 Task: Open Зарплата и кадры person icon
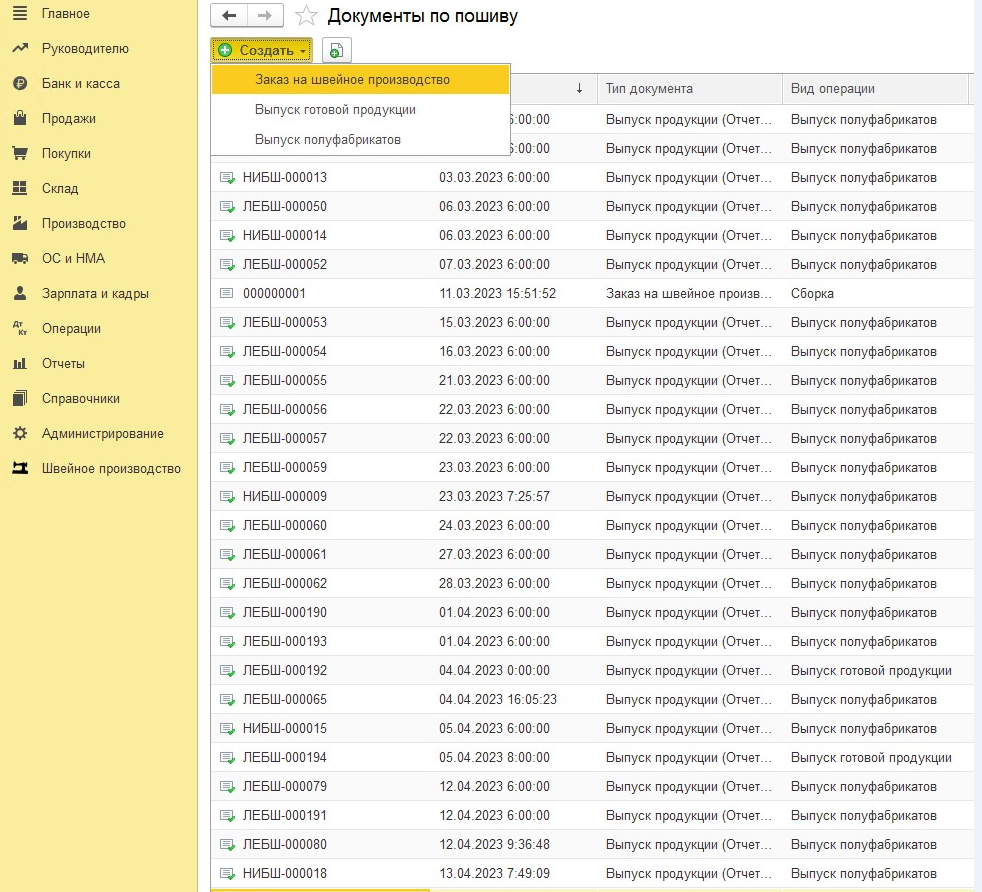tap(20, 293)
